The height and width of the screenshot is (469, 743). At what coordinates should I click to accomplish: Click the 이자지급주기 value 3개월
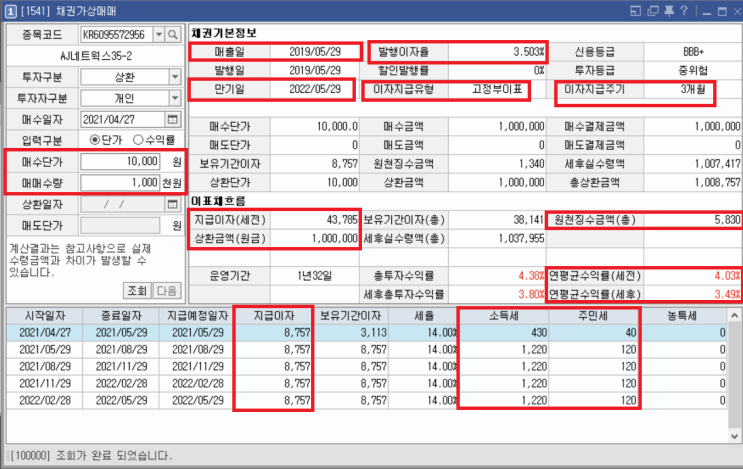pyautogui.click(x=693, y=89)
